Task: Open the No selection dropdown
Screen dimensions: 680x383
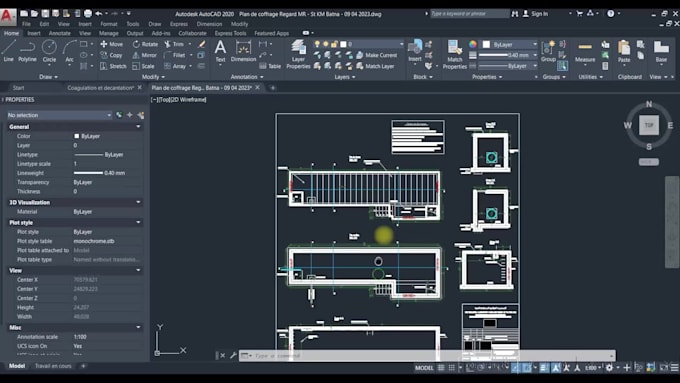Action: point(59,115)
